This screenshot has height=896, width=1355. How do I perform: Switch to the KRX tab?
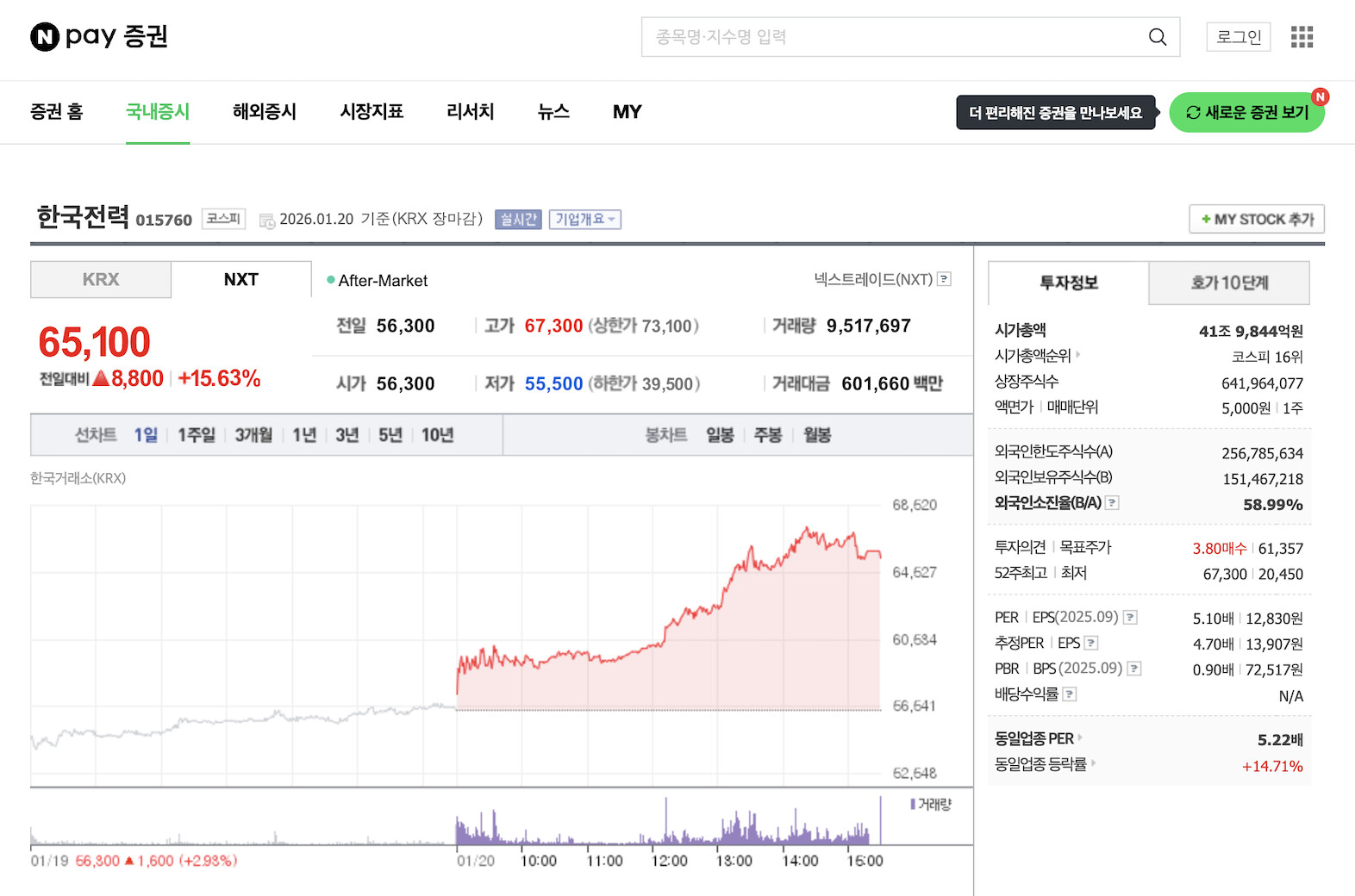(101, 280)
